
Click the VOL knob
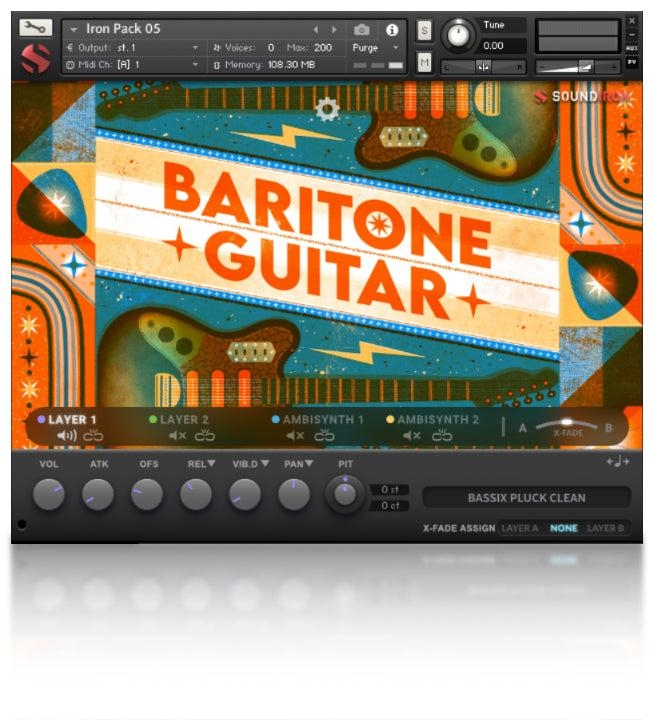49,494
